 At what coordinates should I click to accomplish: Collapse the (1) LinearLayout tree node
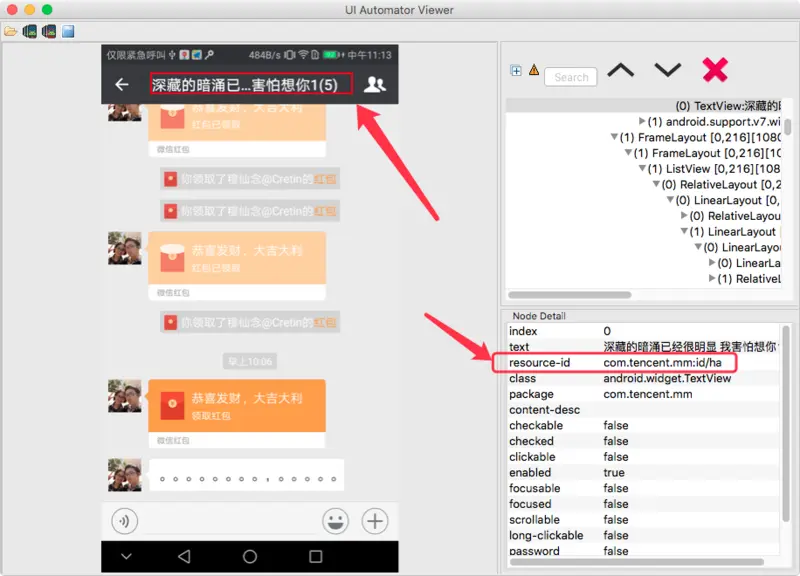pyautogui.click(x=684, y=232)
